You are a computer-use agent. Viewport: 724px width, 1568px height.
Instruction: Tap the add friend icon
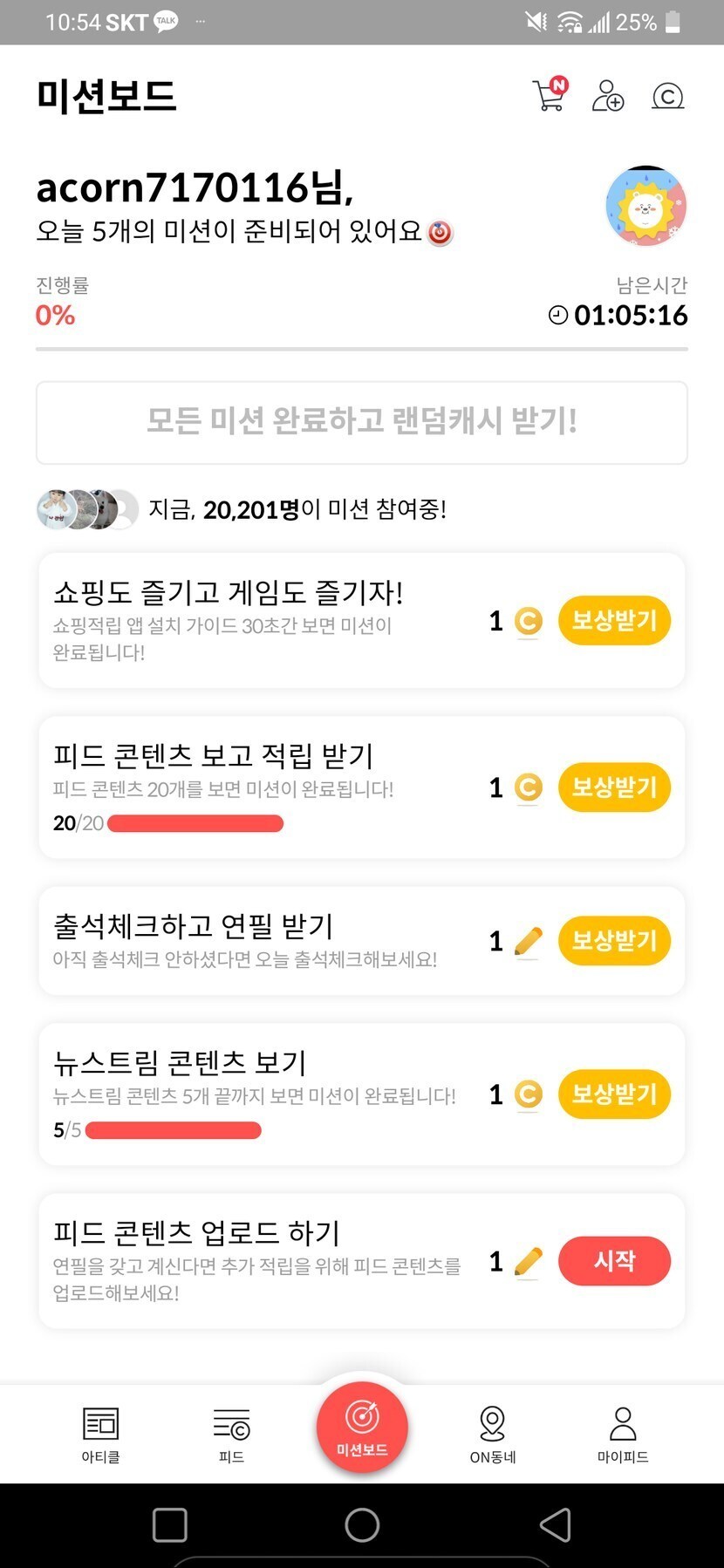click(x=608, y=95)
